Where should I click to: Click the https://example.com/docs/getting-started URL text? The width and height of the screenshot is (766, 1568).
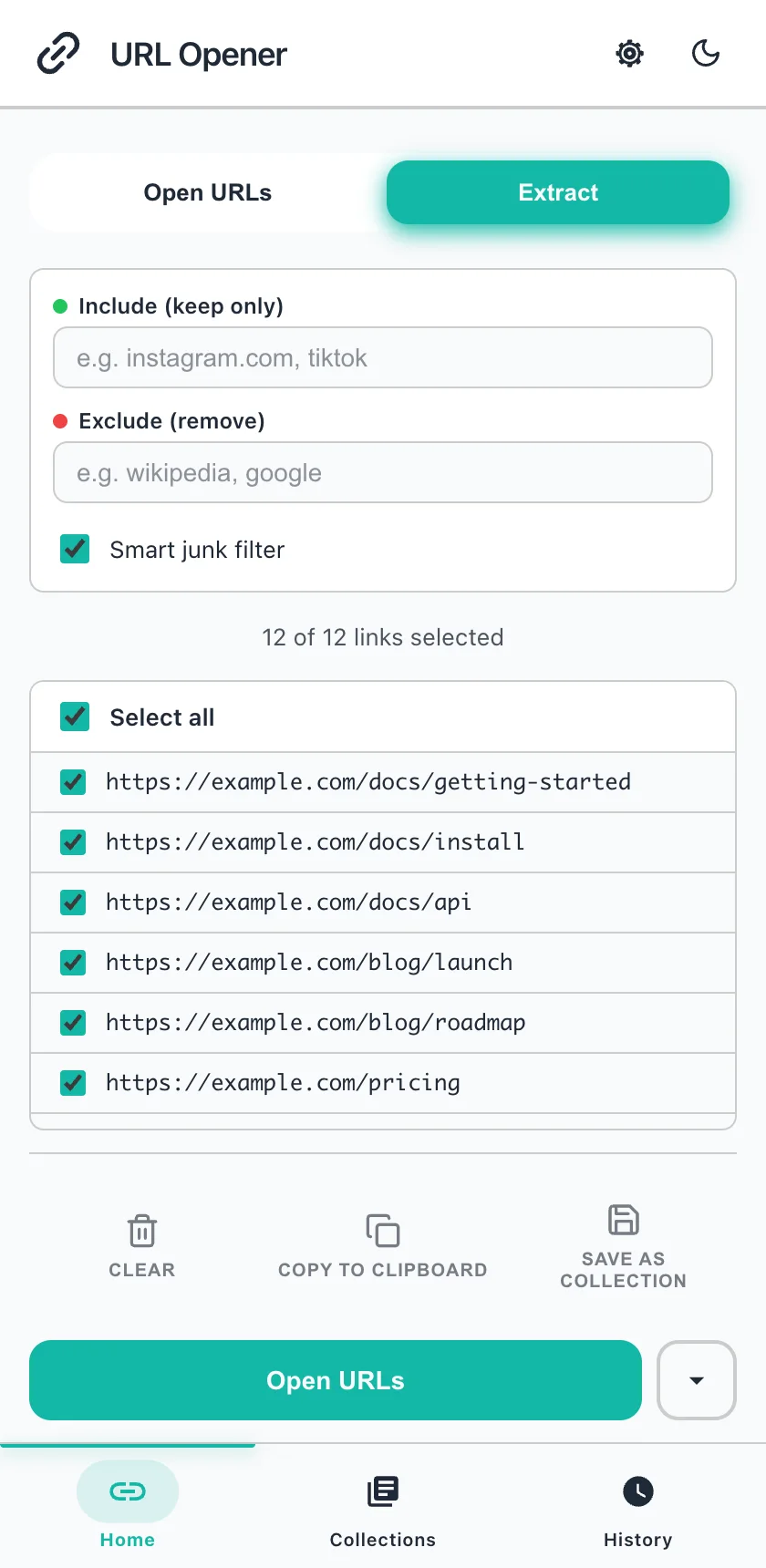tap(368, 782)
